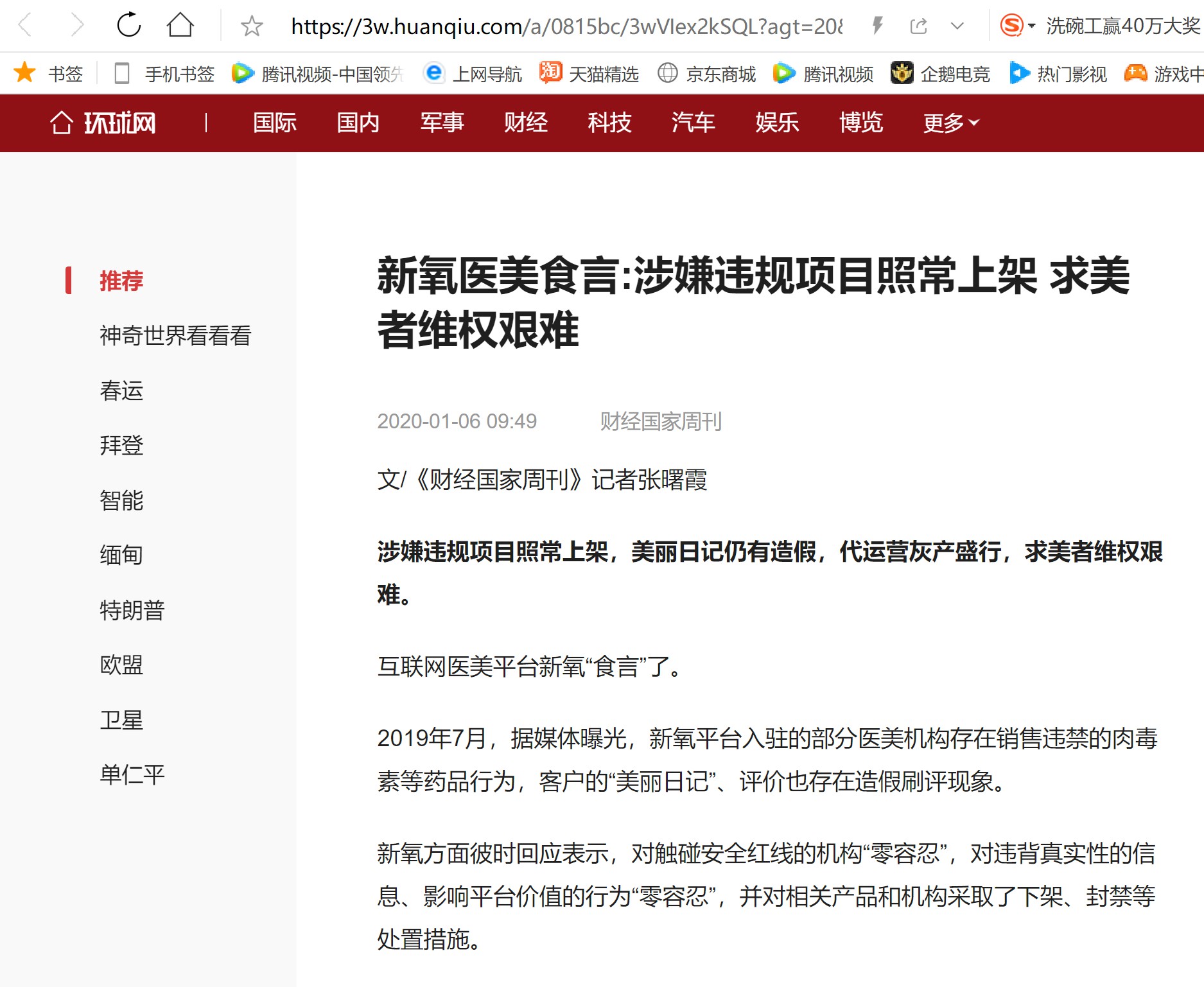Click the lightning speed-mode icon
The height and width of the screenshot is (987, 1204).
tap(877, 26)
